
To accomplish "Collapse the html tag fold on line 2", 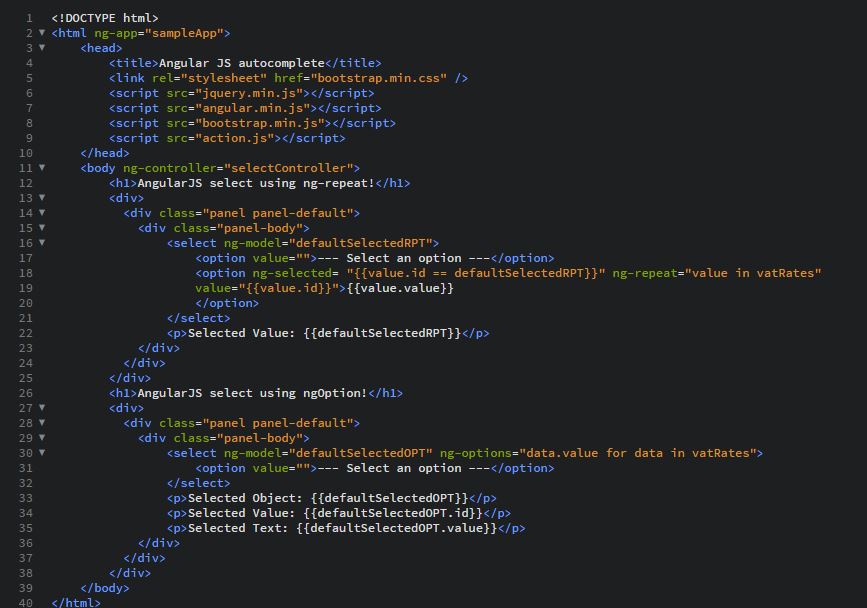I will click(x=41, y=33).
